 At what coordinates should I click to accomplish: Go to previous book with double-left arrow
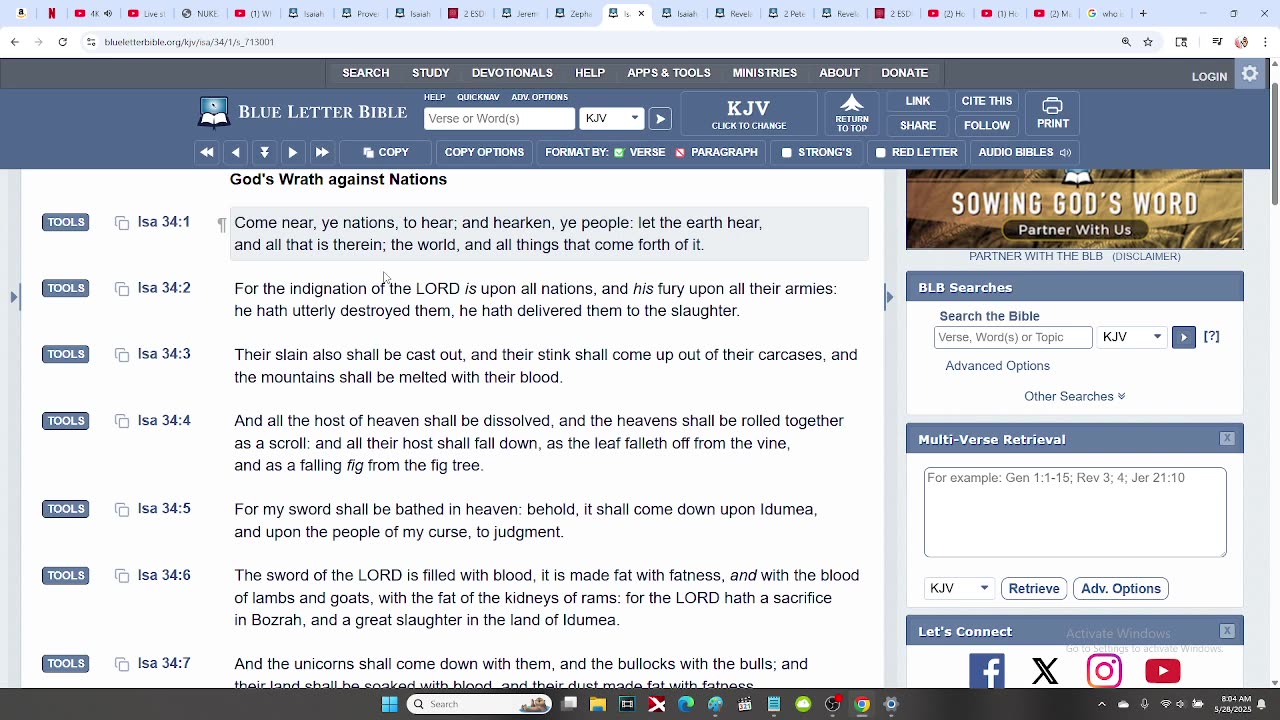pyautogui.click(x=207, y=152)
